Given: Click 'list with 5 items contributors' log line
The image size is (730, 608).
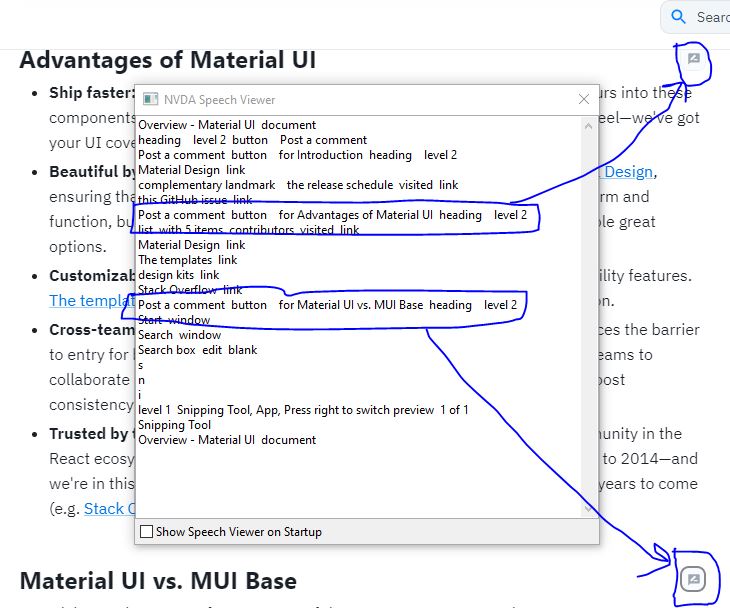Looking at the screenshot, I should [248, 230].
